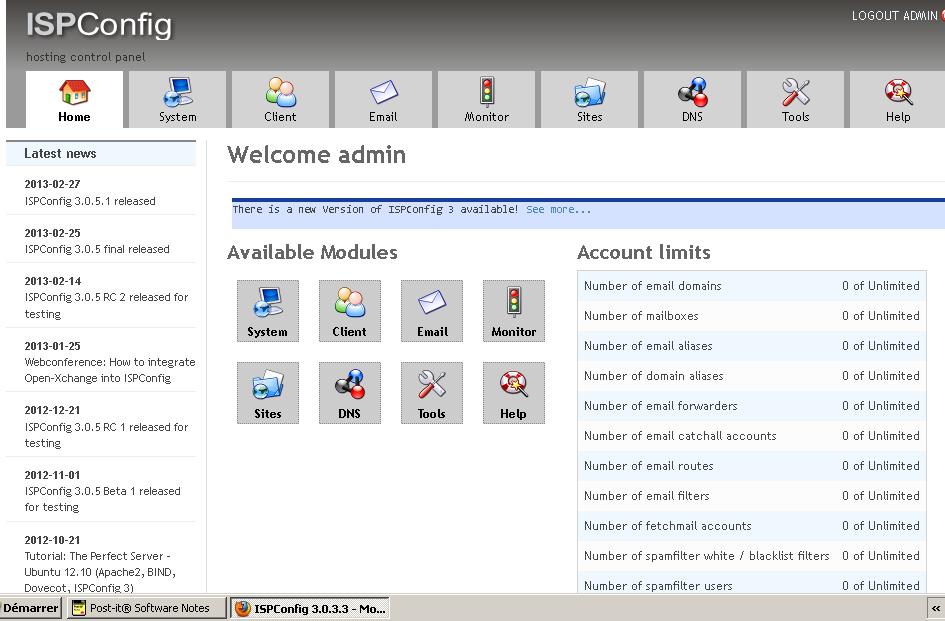Expand the taskbar tray chevron

coord(935,608)
